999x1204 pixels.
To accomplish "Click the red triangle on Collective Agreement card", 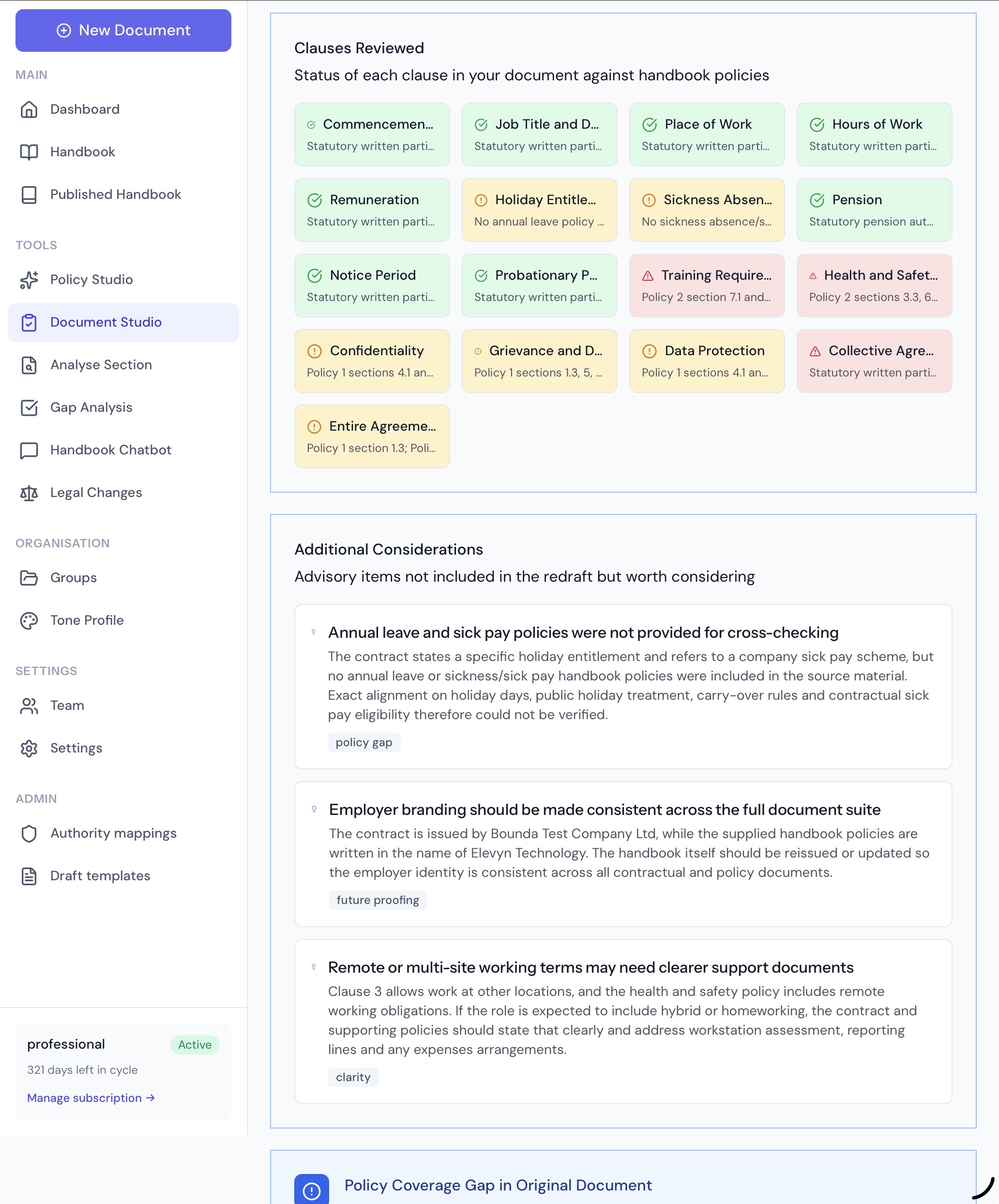I will pyautogui.click(x=815, y=351).
